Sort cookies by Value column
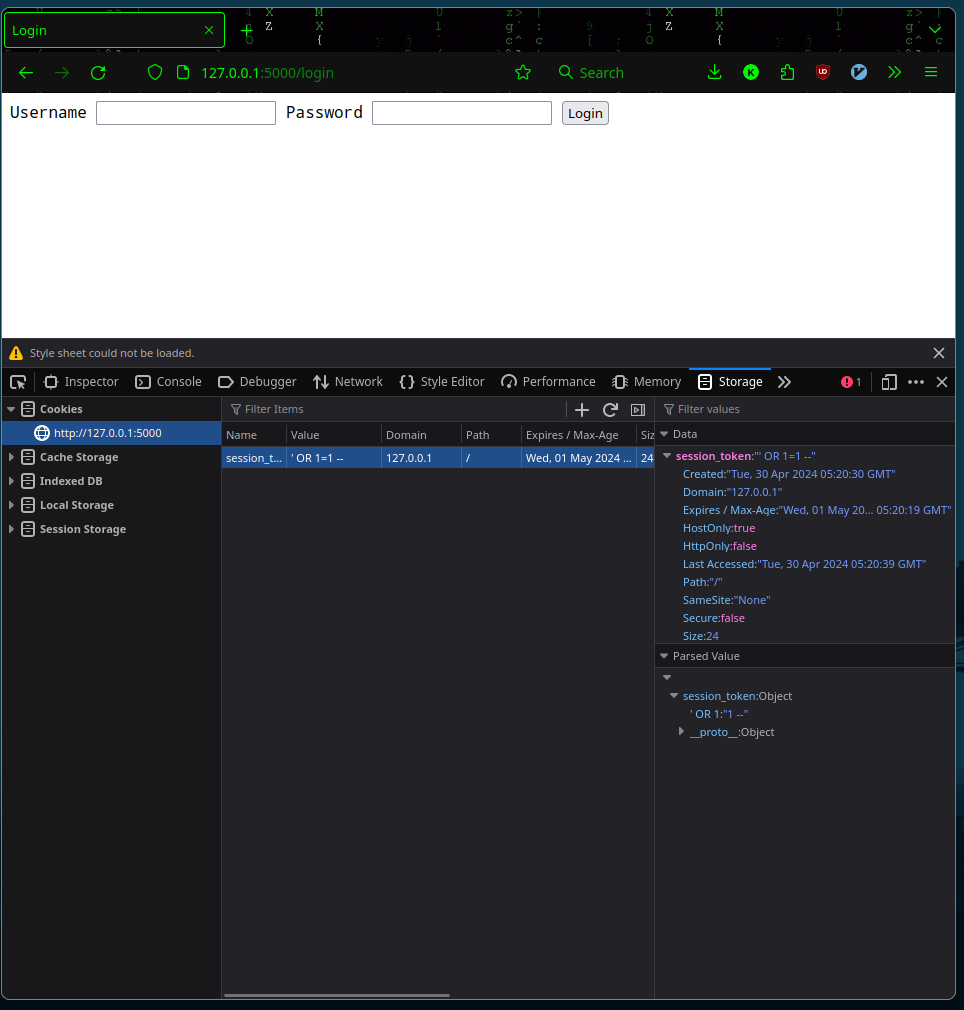This screenshot has width=964, height=1010. tap(334, 435)
